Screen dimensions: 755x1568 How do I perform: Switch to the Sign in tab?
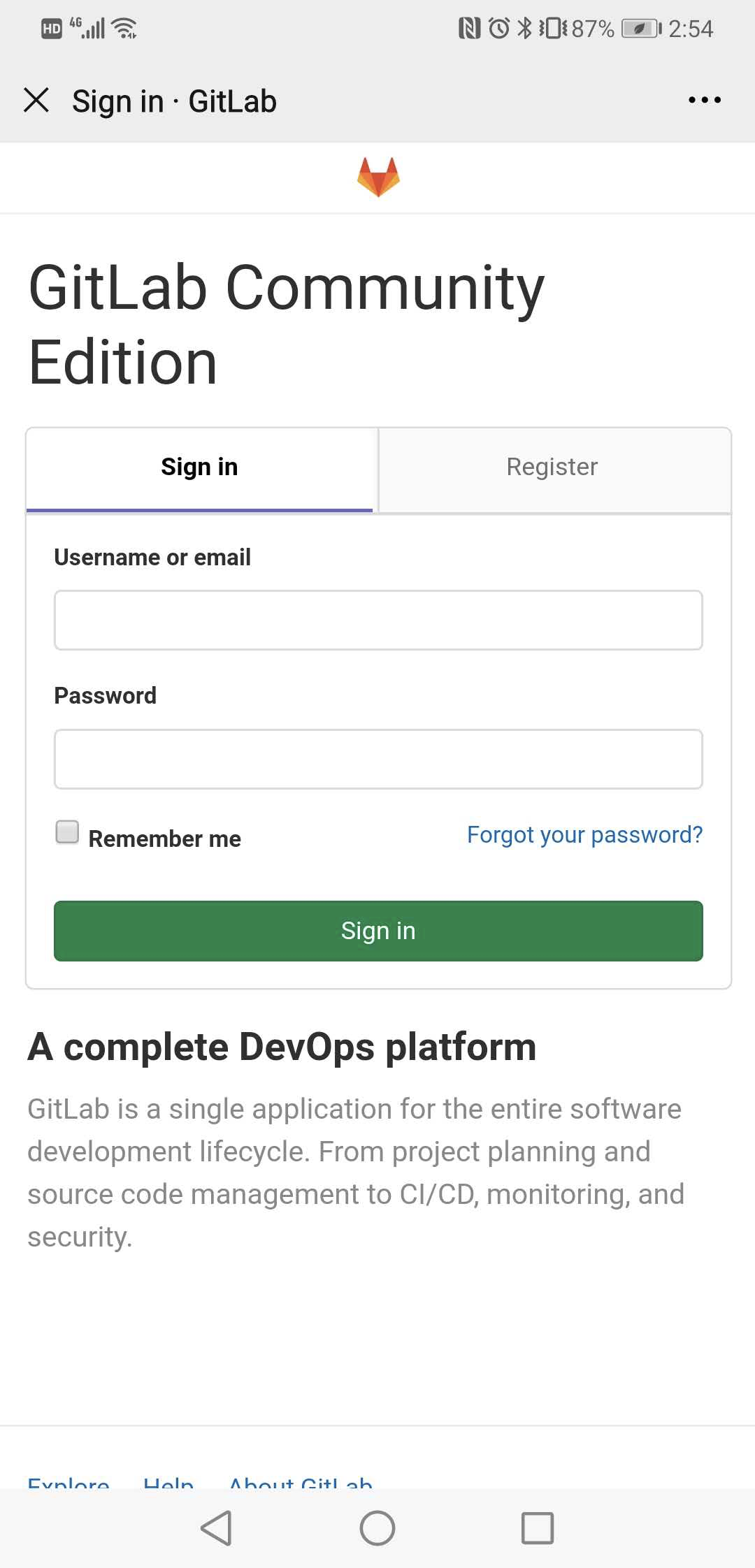click(199, 469)
